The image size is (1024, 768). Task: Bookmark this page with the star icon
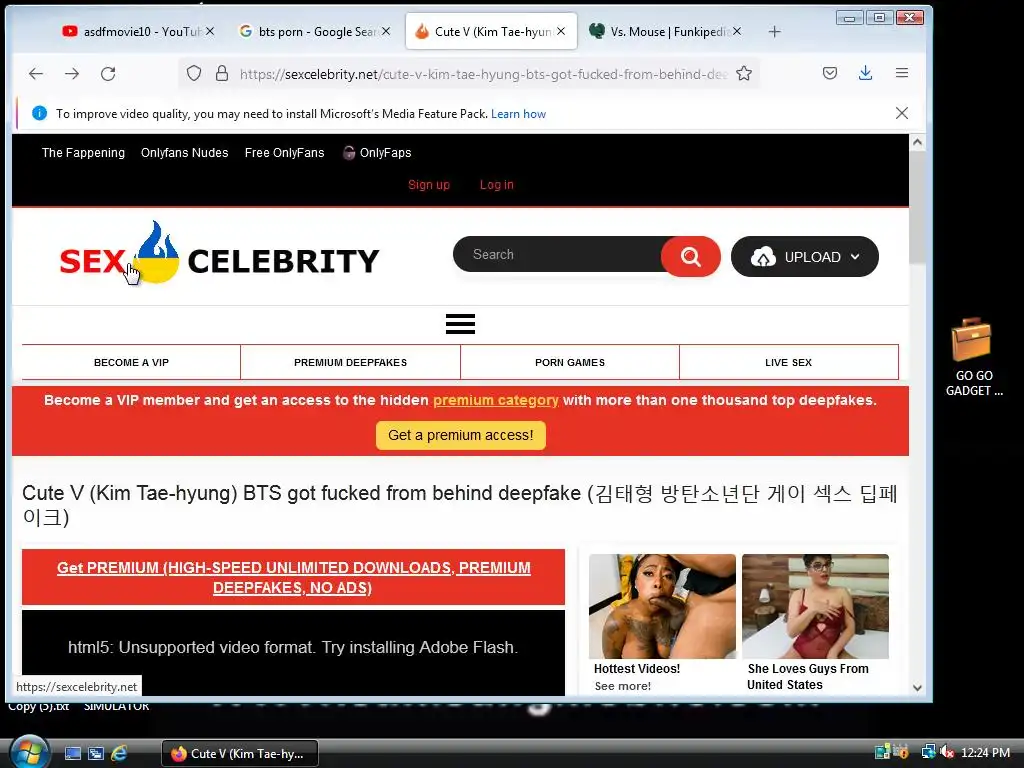click(744, 73)
